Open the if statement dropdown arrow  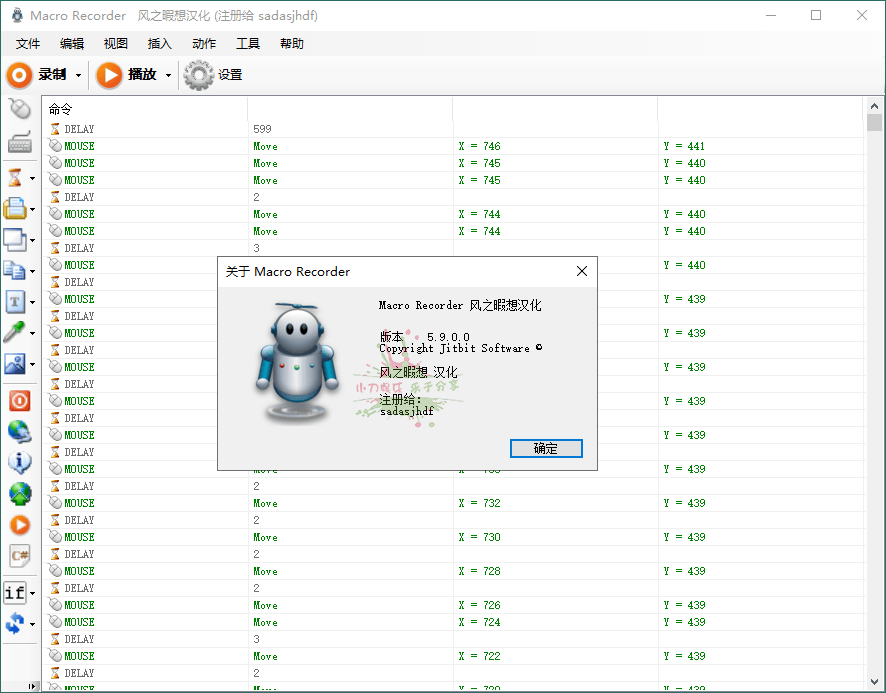[x=33, y=594]
